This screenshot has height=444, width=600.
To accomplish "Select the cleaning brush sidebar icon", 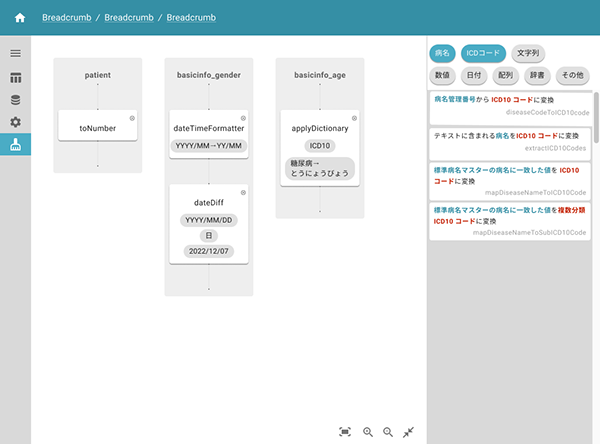I will click(15, 145).
